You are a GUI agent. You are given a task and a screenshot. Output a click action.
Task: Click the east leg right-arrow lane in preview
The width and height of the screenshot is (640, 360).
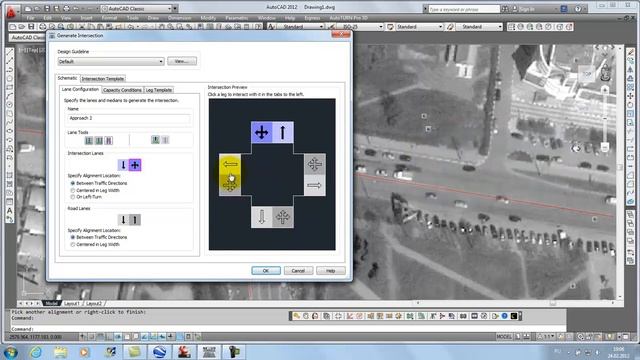(x=314, y=185)
